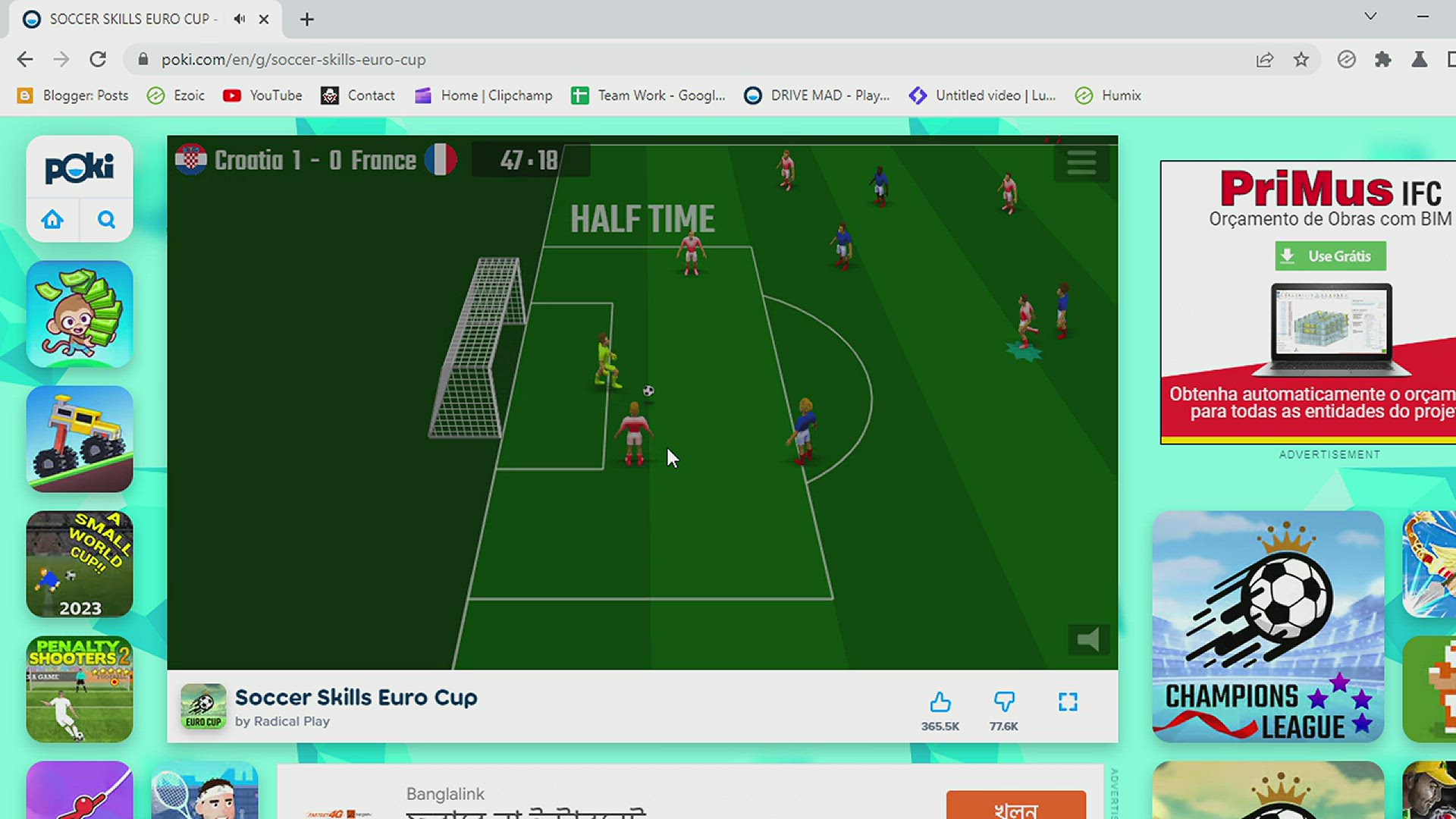Click the Poki logo
The width and height of the screenshot is (1456, 819).
click(80, 168)
